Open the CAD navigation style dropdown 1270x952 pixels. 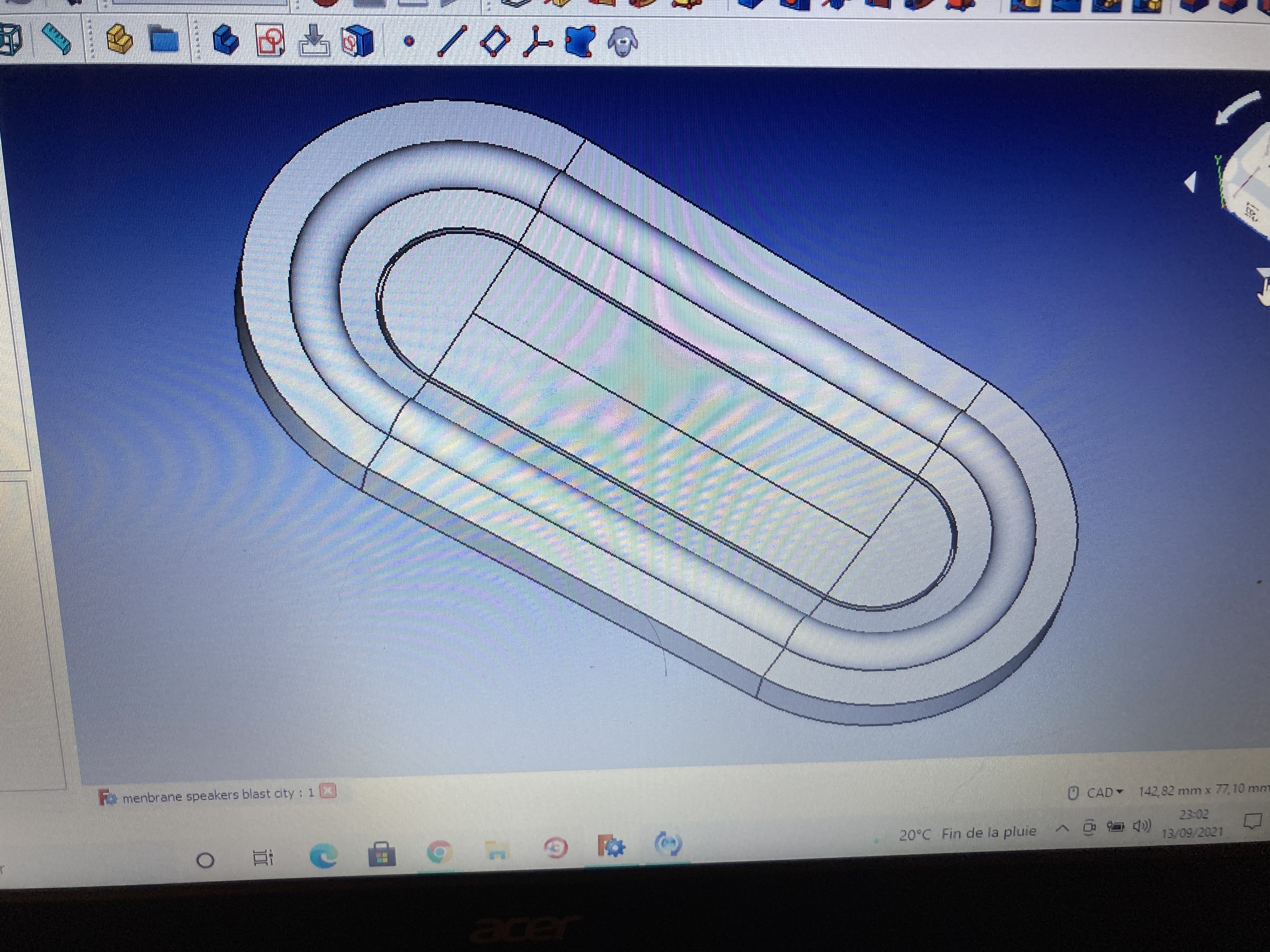(1103, 792)
